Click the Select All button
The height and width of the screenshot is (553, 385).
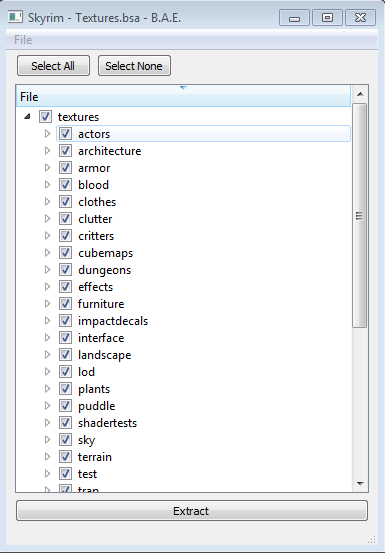(x=53, y=66)
